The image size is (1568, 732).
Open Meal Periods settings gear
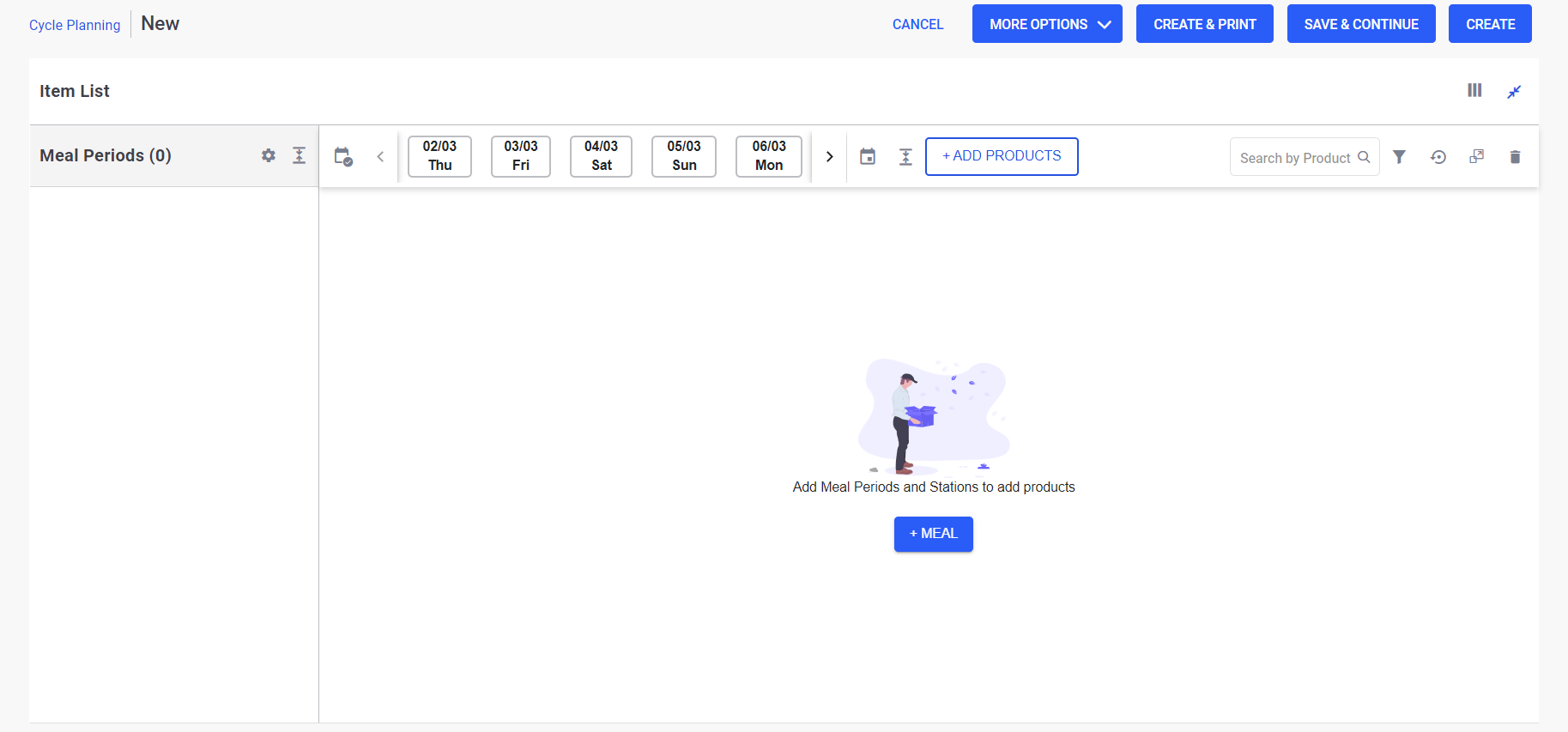pos(269,155)
